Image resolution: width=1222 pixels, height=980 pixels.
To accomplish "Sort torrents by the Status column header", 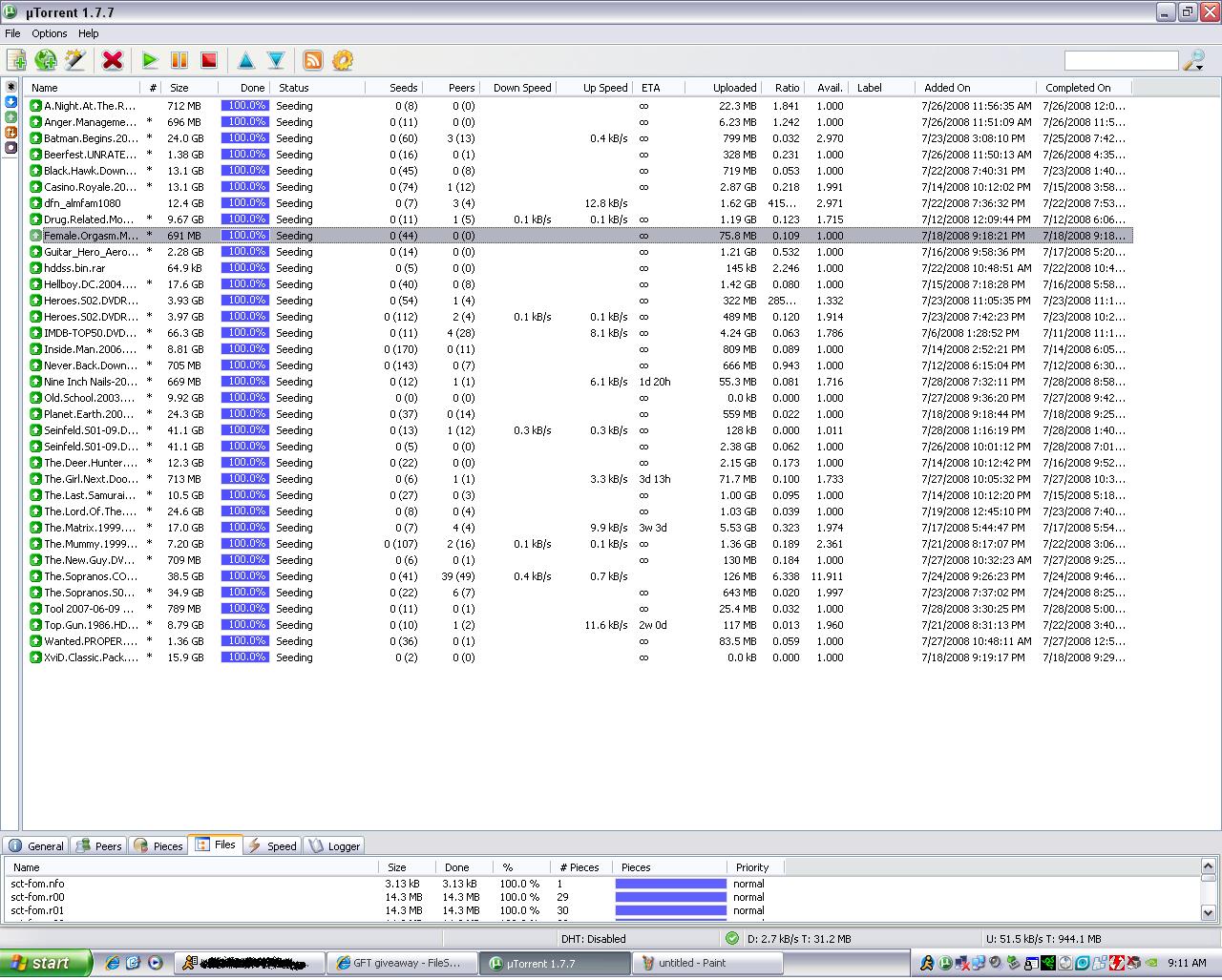I will point(319,88).
